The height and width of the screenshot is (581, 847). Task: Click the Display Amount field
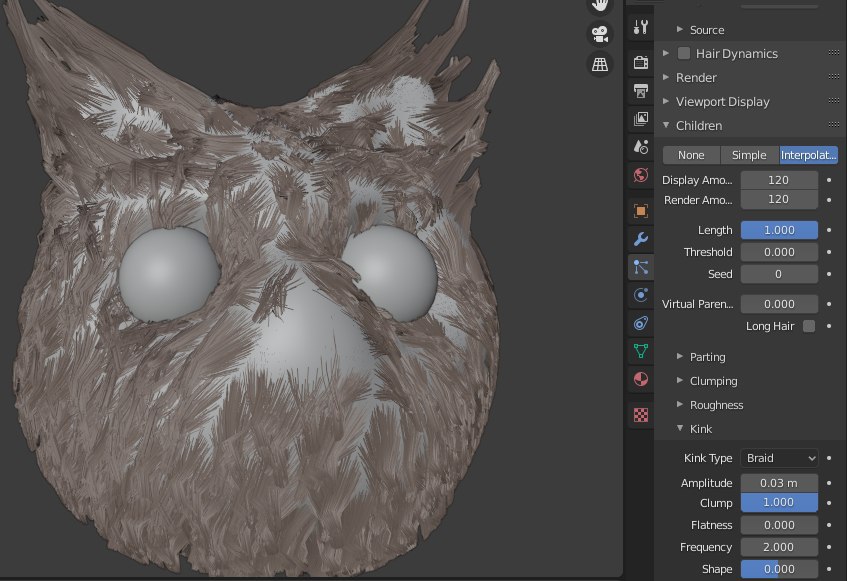pos(779,180)
